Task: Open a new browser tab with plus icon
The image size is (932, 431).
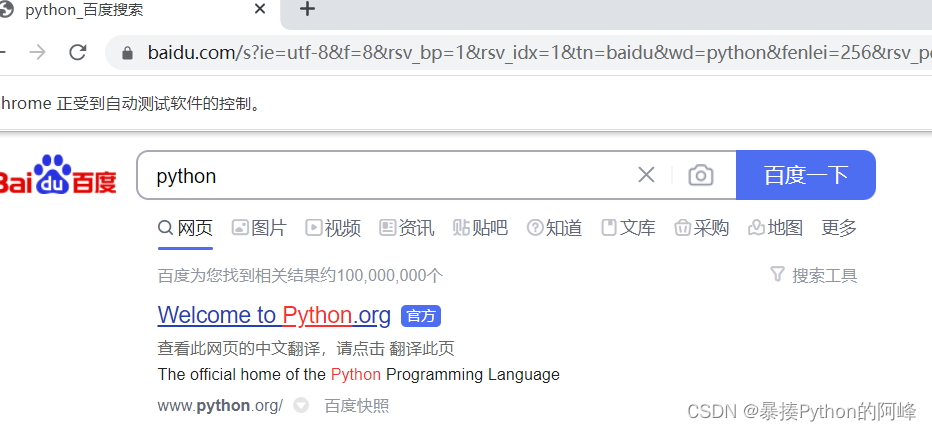Action: 307,9
